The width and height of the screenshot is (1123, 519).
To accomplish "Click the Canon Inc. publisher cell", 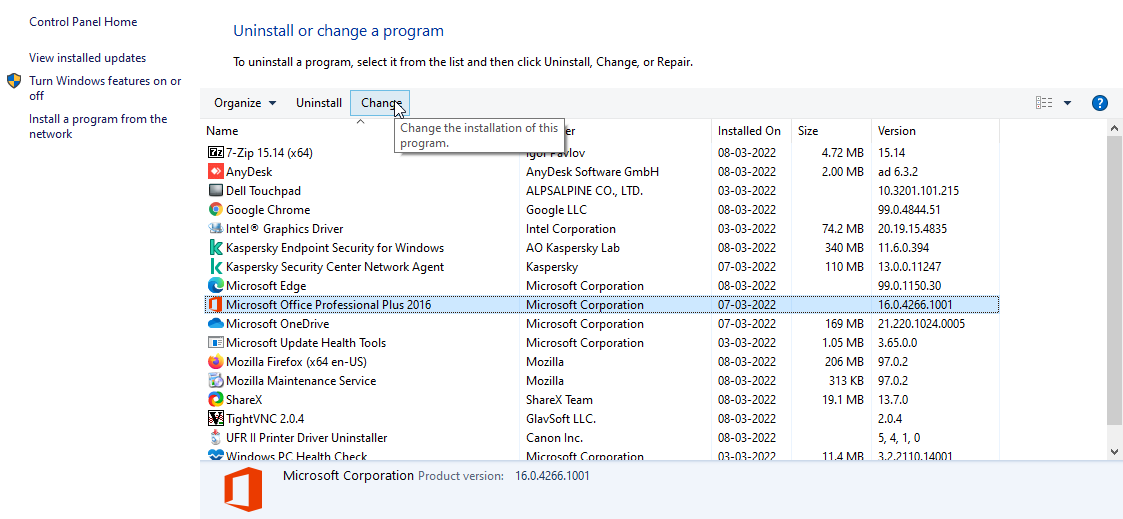I will click(554, 437).
